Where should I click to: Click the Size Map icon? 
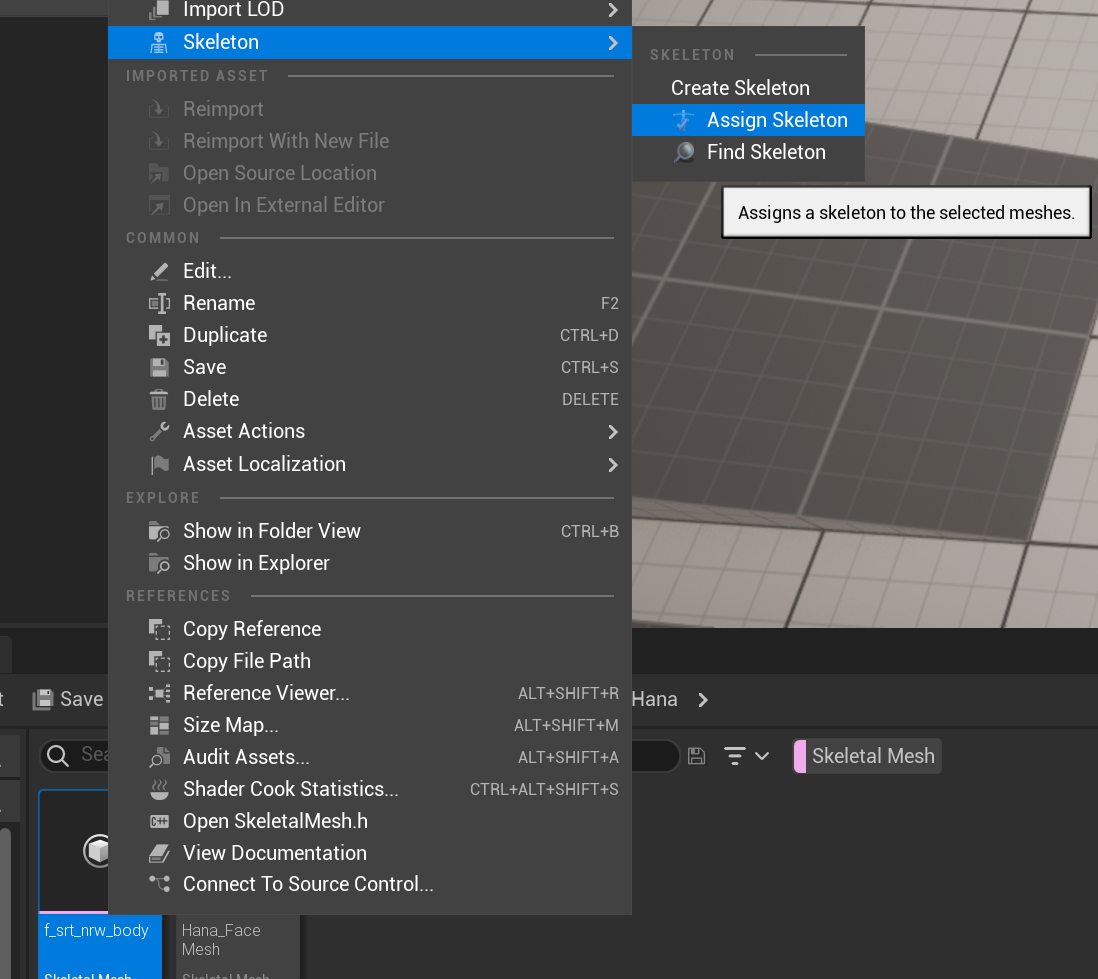pos(159,725)
